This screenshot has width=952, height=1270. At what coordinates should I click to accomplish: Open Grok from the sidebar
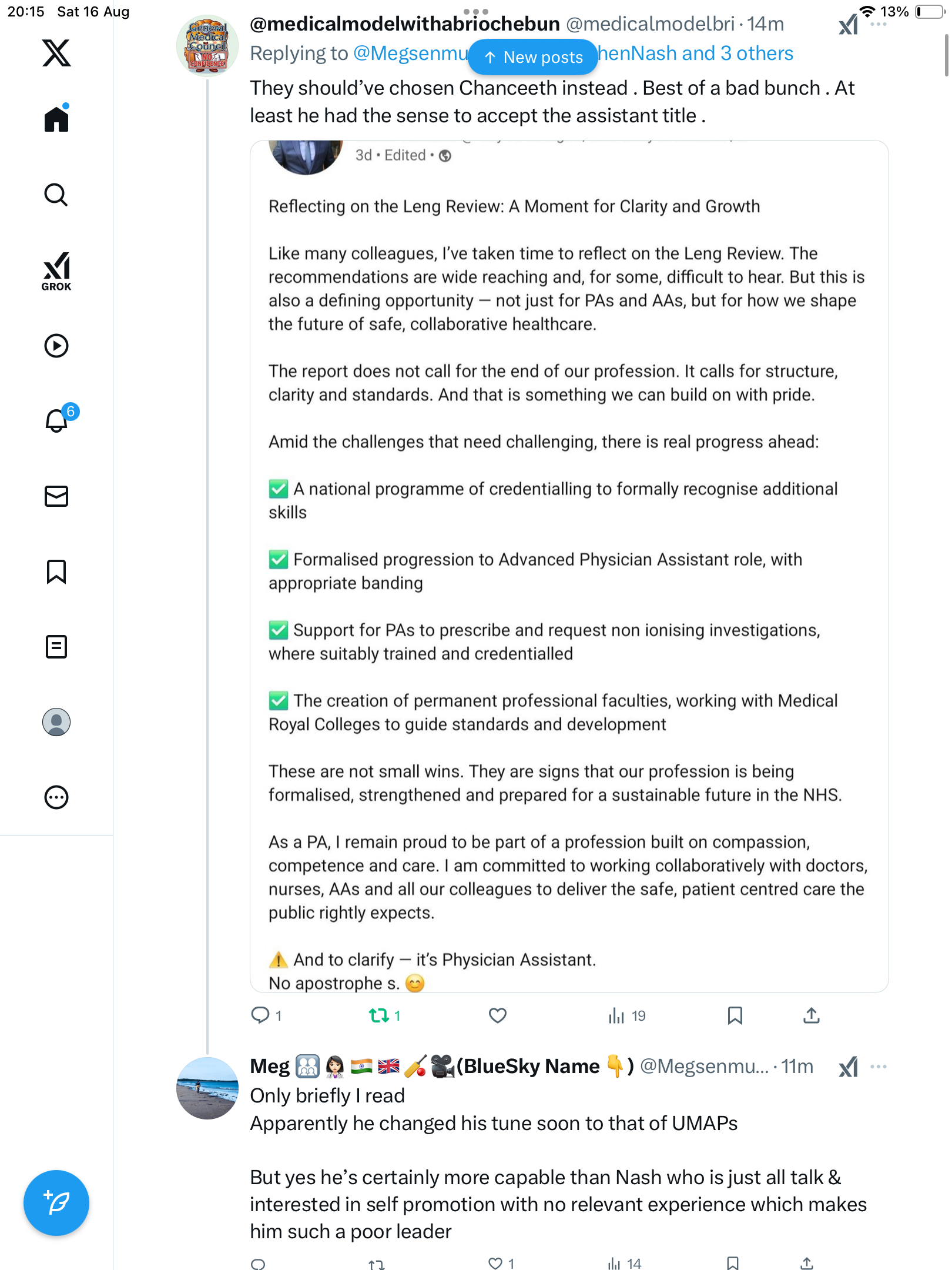56,271
